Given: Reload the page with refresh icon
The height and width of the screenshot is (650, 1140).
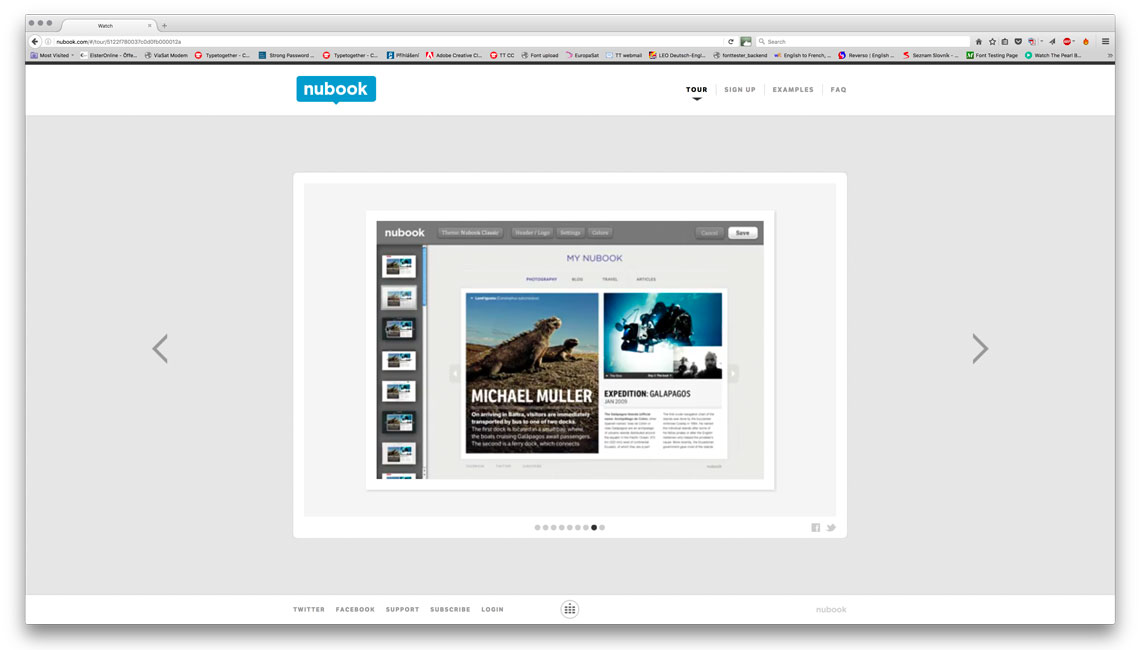Looking at the screenshot, I should click(731, 41).
